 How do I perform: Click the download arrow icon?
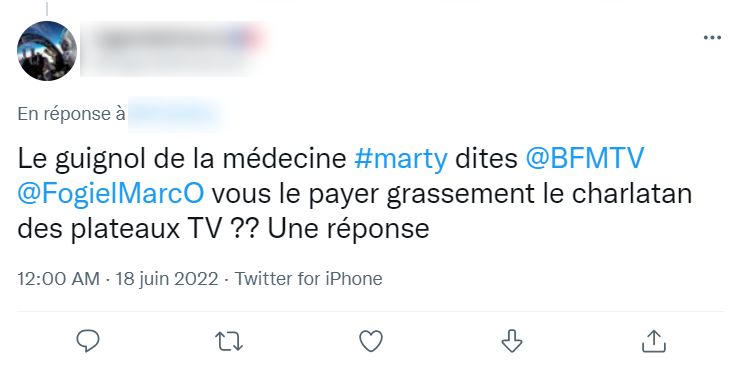[512, 341]
